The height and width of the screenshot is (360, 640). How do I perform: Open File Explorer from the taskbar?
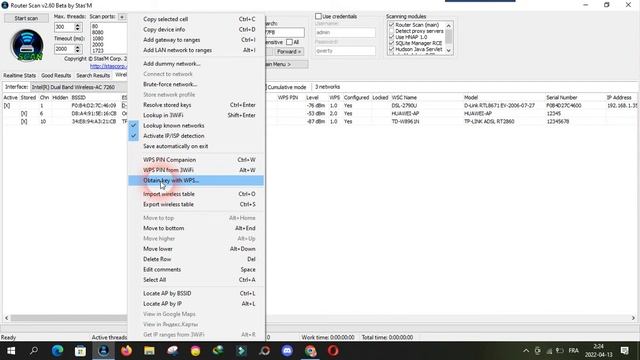[149, 351]
